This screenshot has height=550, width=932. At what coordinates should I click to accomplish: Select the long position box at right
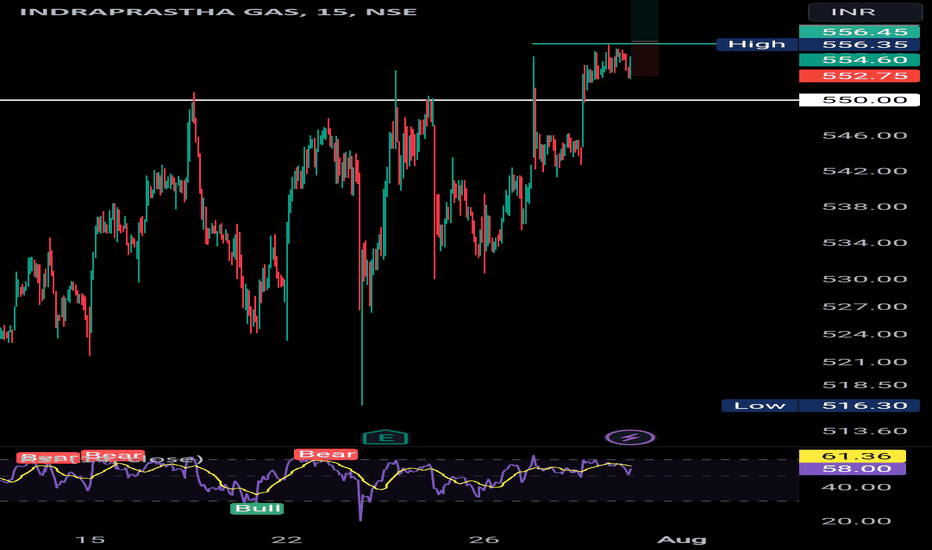[644, 38]
